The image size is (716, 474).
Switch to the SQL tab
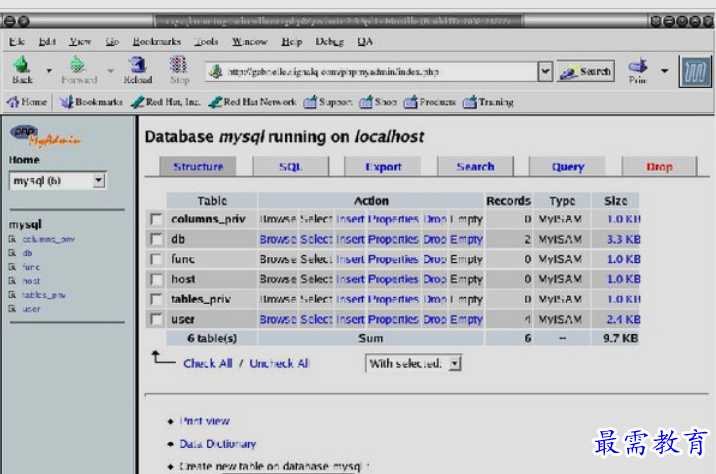pyautogui.click(x=290, y=167)
